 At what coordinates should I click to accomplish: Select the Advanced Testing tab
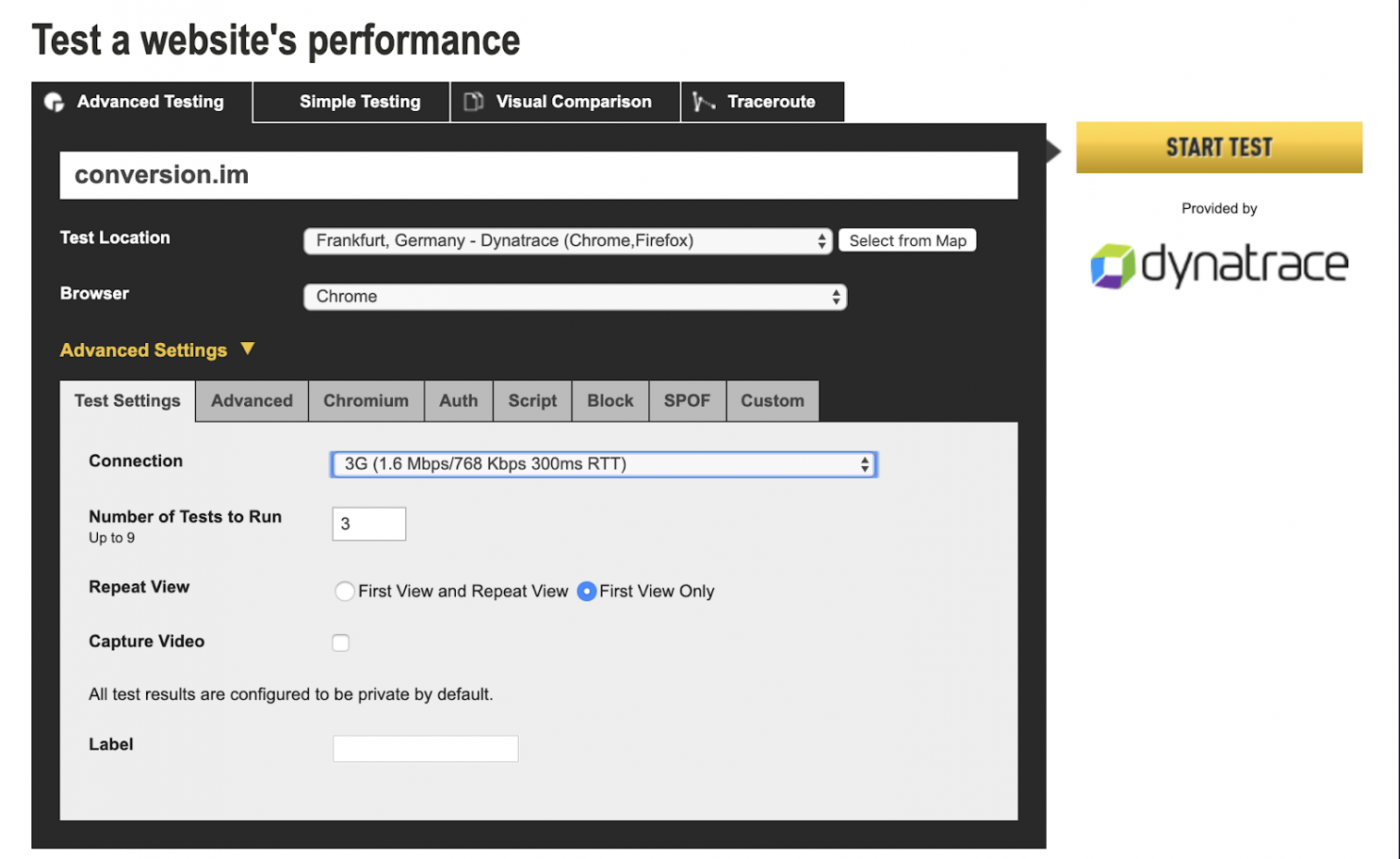tap(141, 102)
